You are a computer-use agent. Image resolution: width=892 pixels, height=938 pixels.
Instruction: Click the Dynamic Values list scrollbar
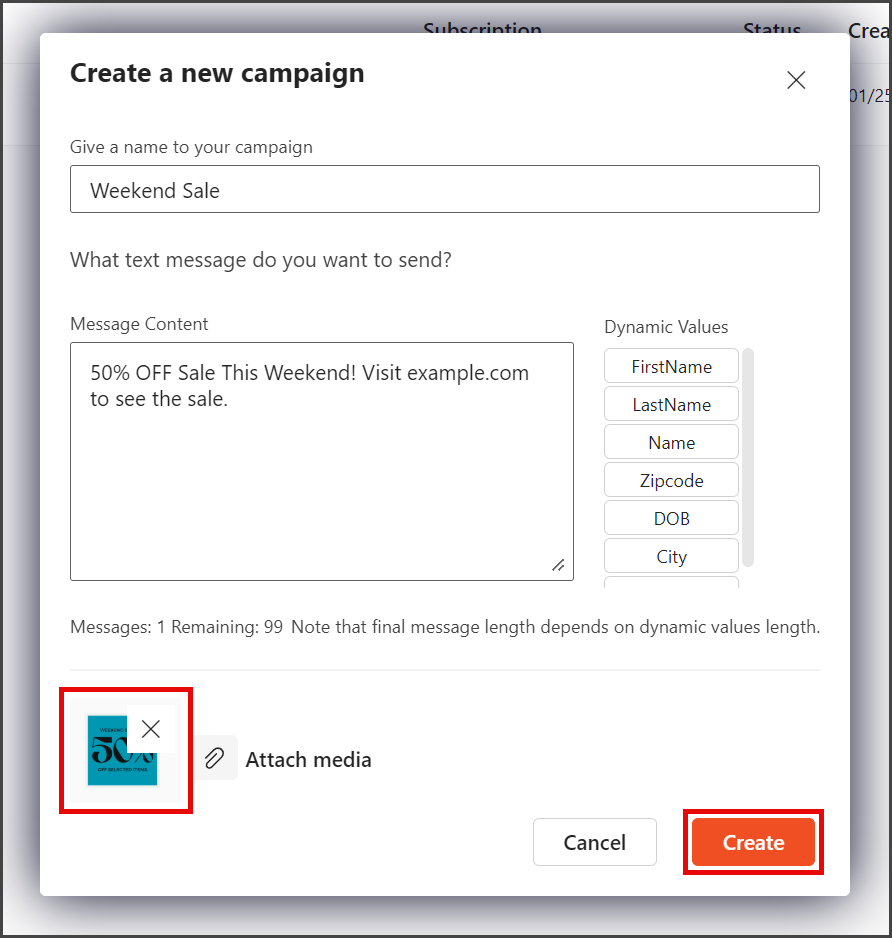coord(748,457)
